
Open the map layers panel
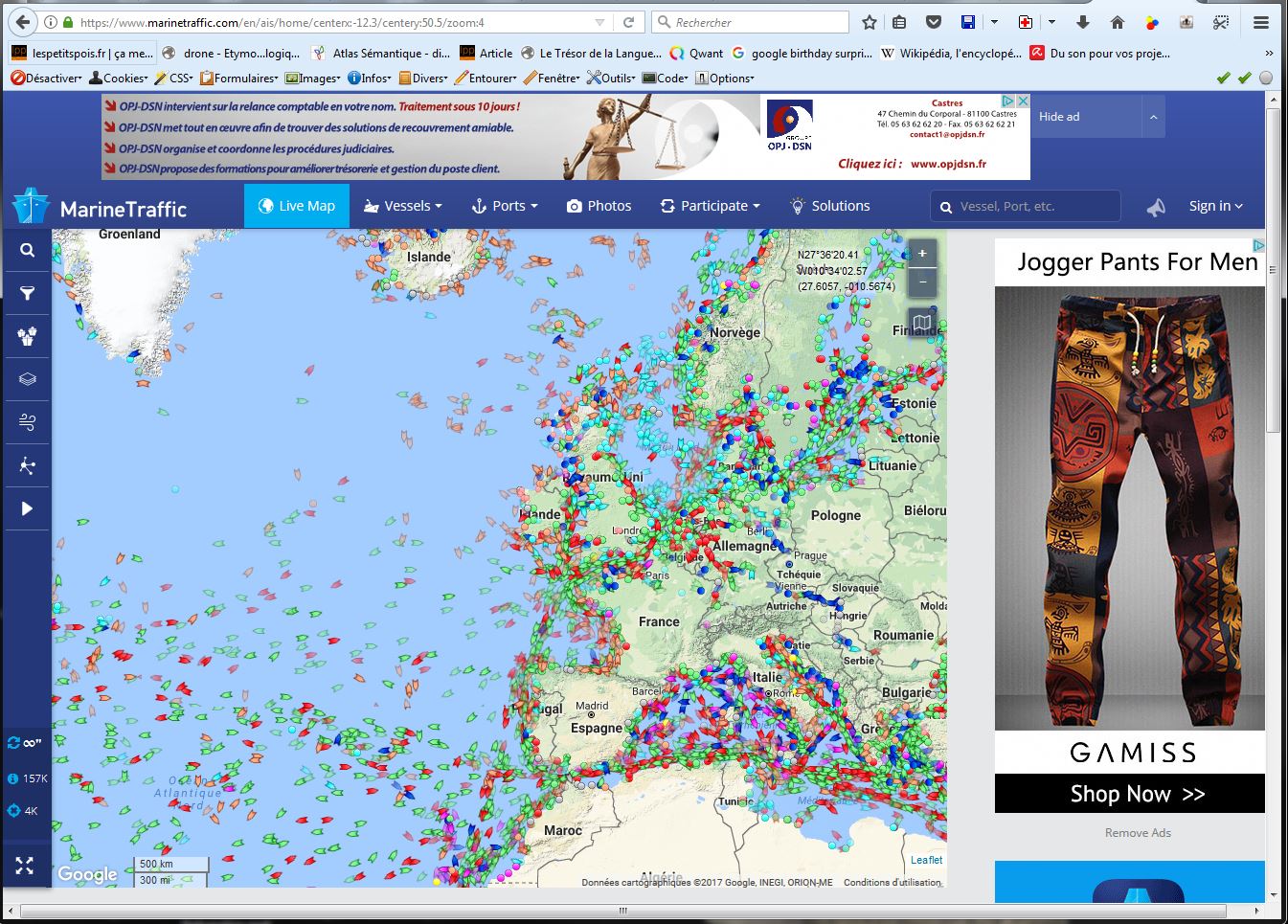click(x=27, y=379)
